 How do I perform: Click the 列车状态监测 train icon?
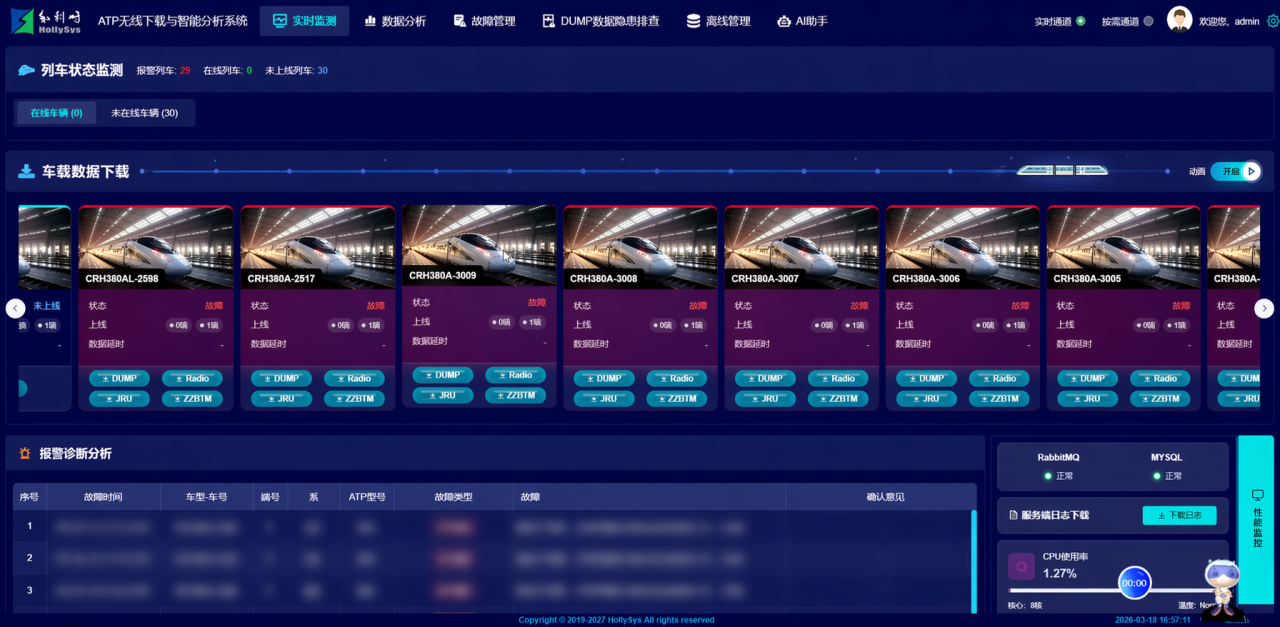27,71
